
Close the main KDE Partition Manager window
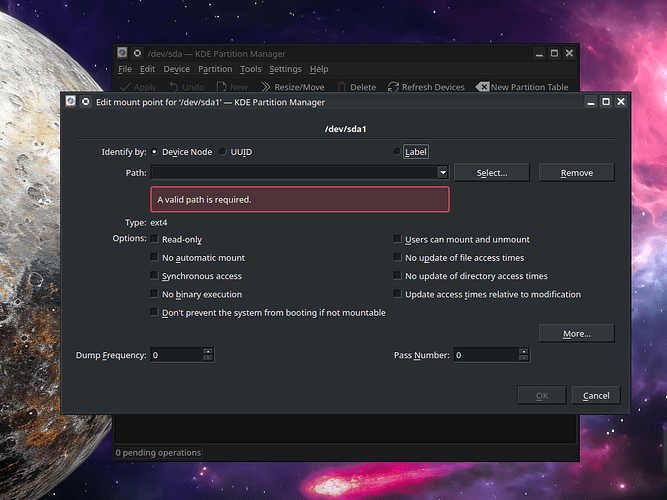(569, 53)
